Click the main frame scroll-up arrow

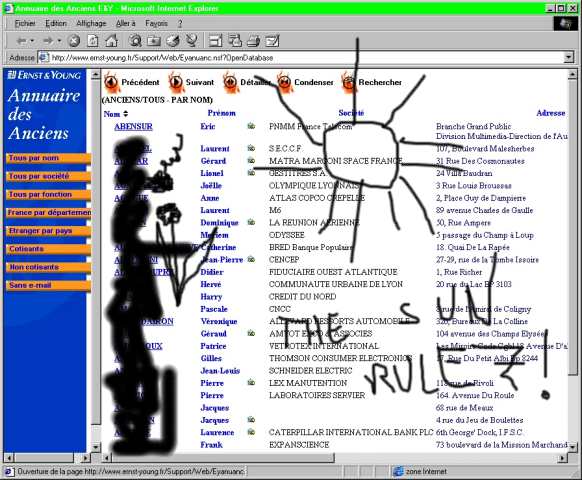(x=572, y=75)
